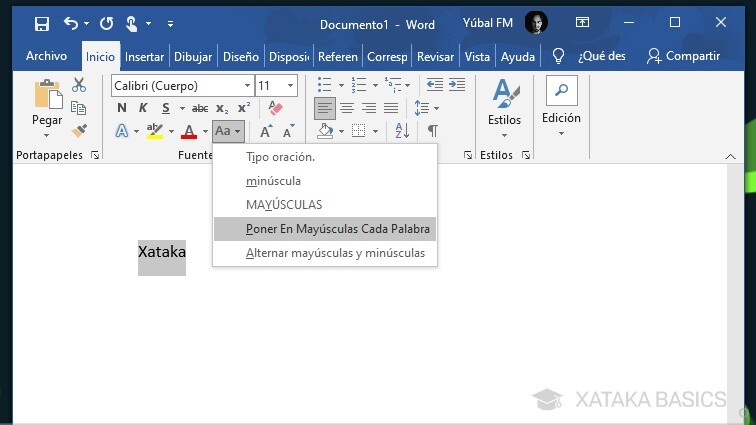
Task: Apply borders to the selection
Action: pyautogui.click(x=359, y=131)
